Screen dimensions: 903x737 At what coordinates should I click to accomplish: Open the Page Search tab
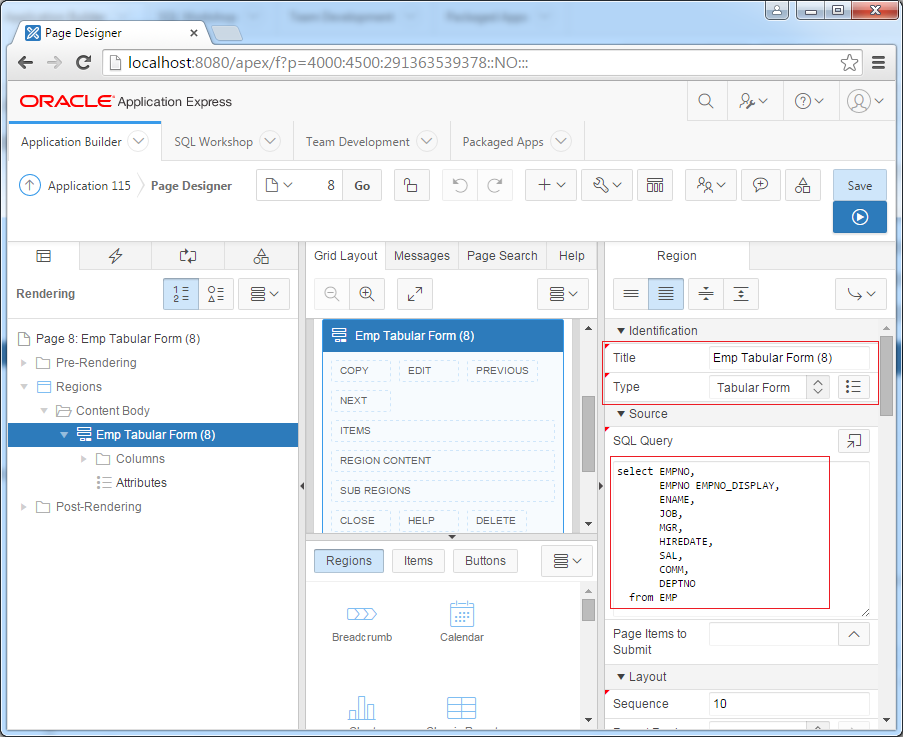click(x=502, y=256)
